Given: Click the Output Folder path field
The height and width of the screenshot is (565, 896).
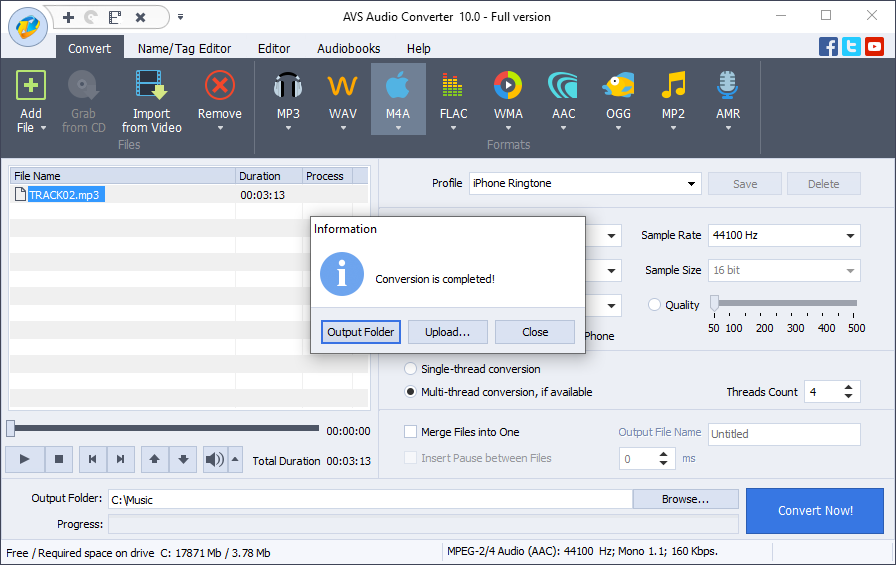Looking at the screenshot, I should [x=370, y=499].
